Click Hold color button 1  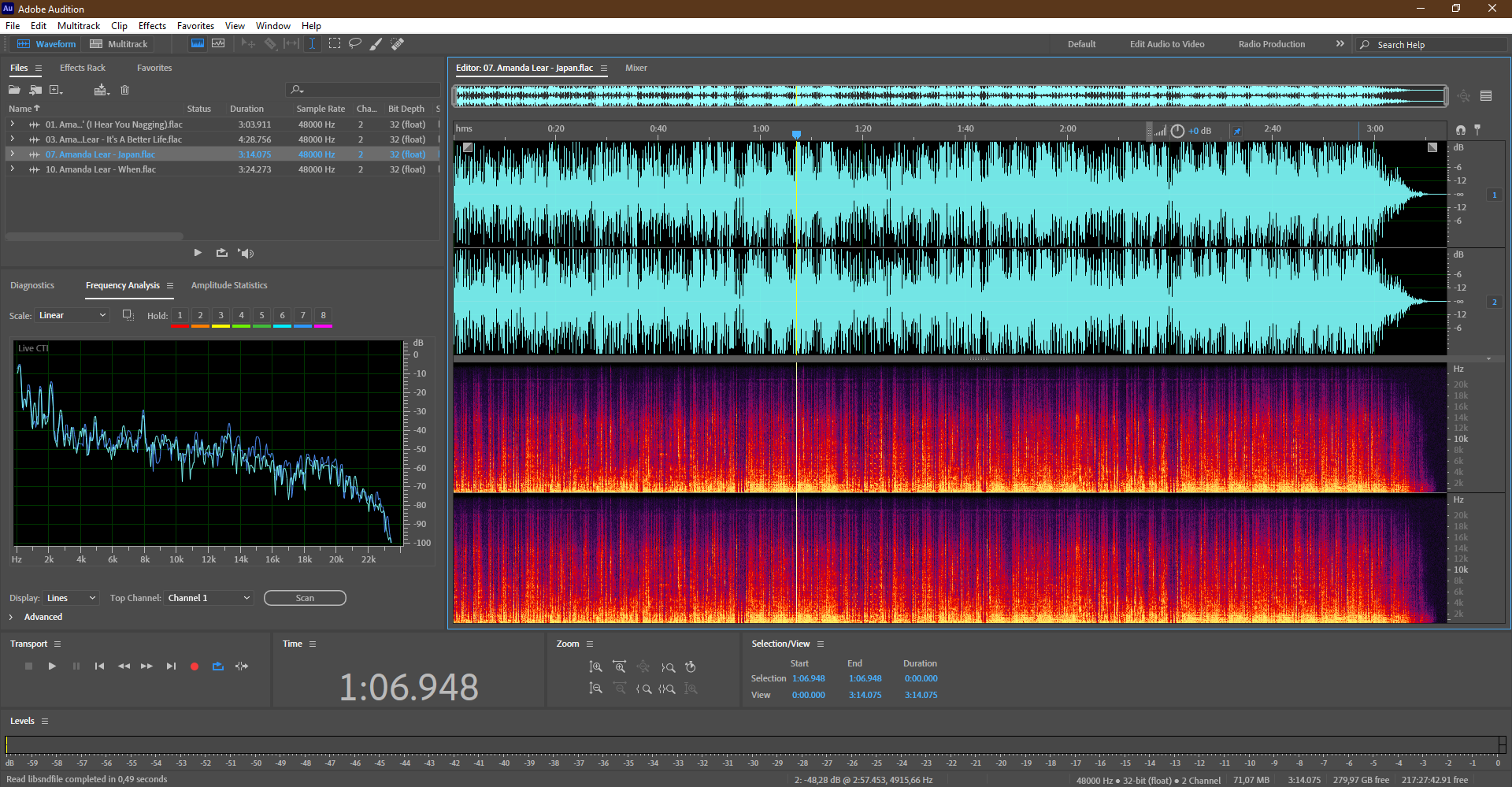coord(180,316)
